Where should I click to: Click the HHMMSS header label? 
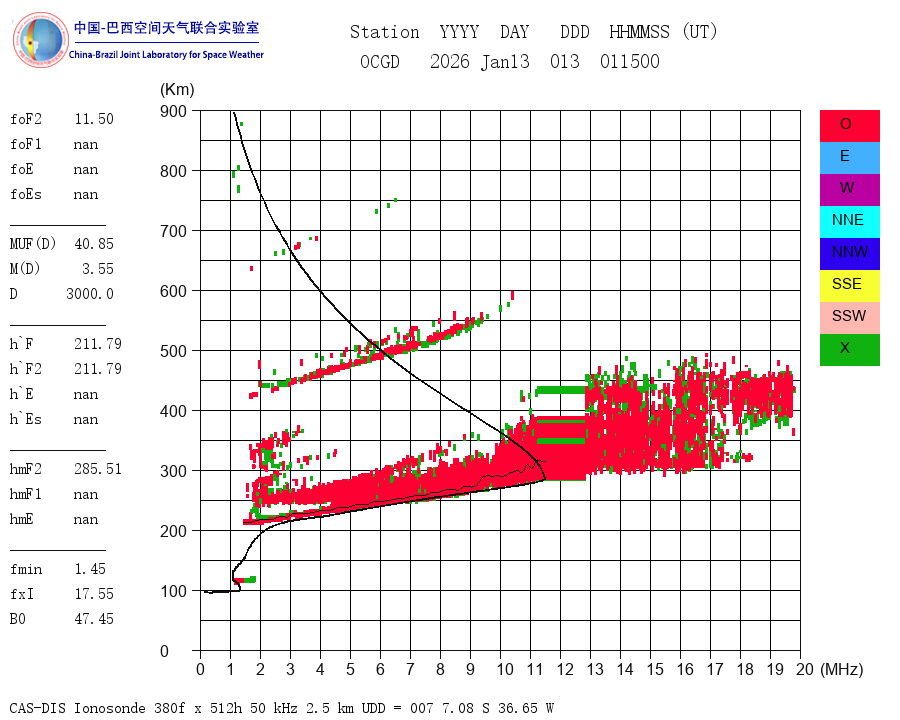point(639,32)
